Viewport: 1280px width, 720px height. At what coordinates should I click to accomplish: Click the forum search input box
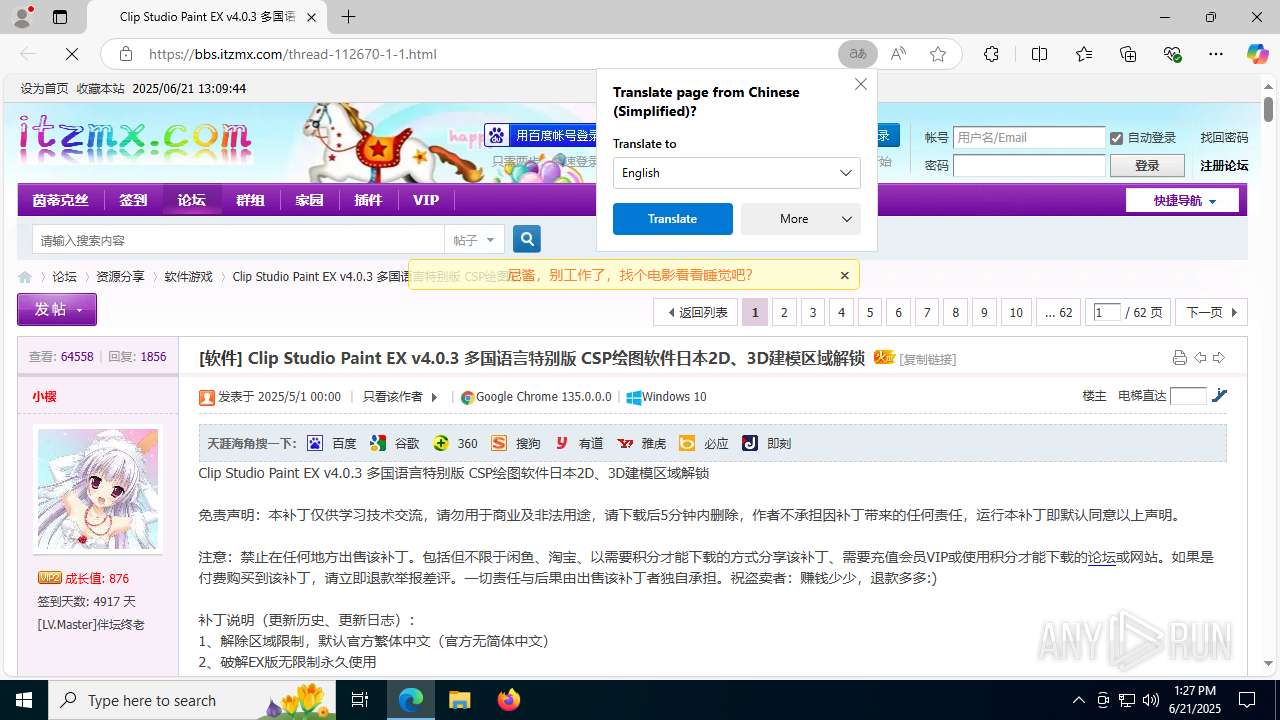point(238,240)
